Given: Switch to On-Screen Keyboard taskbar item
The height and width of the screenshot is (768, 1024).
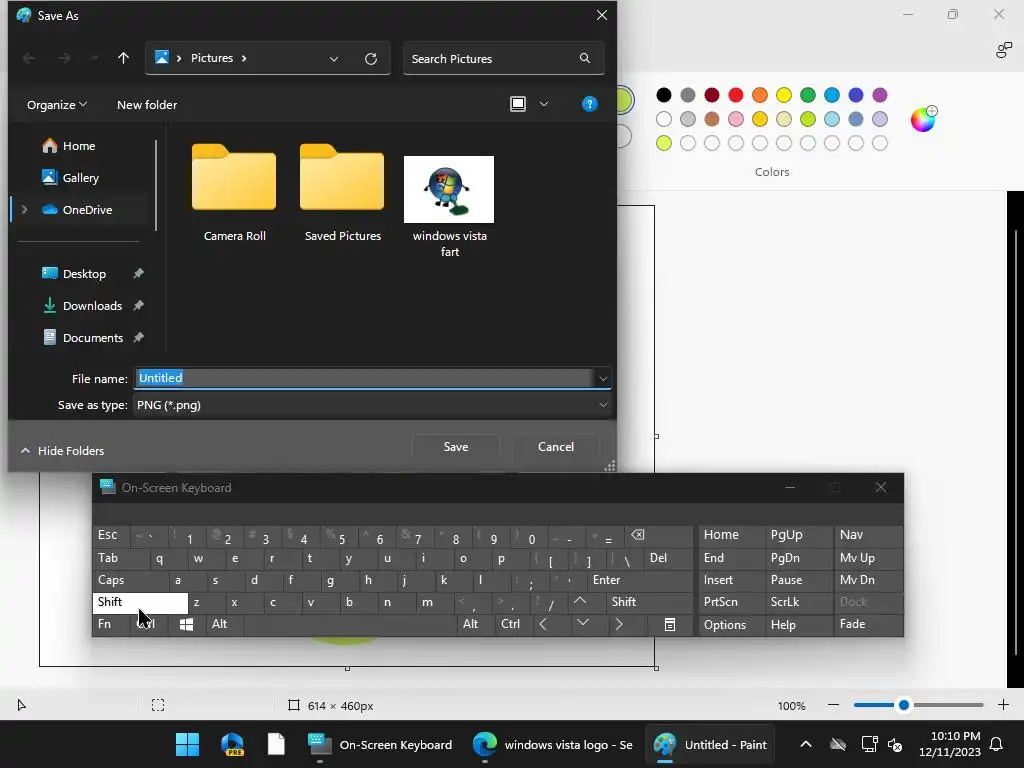Looking at the screenshot, I should coord(381,744).
